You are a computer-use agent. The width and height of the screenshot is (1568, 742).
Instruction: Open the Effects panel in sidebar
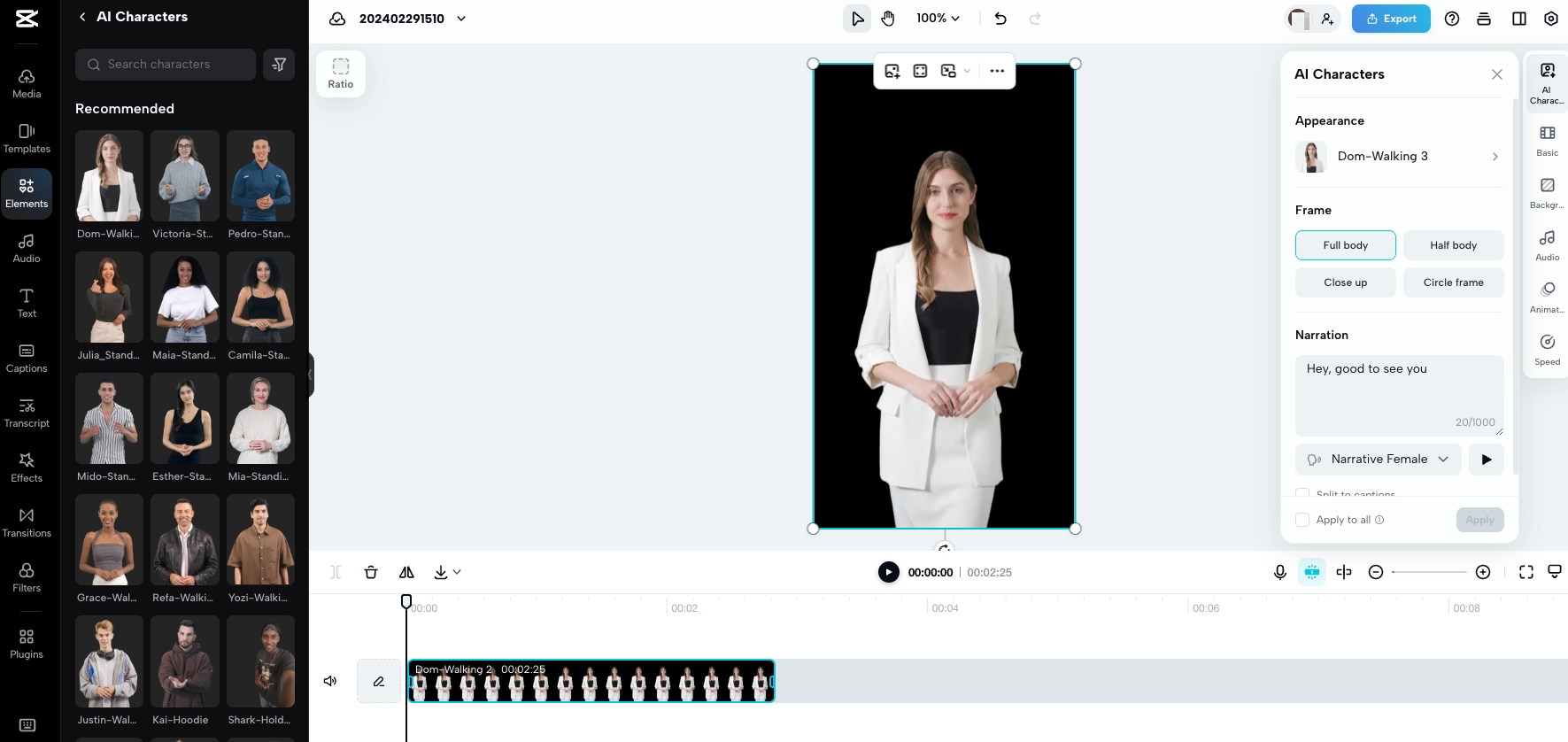(x=27, y=467)
